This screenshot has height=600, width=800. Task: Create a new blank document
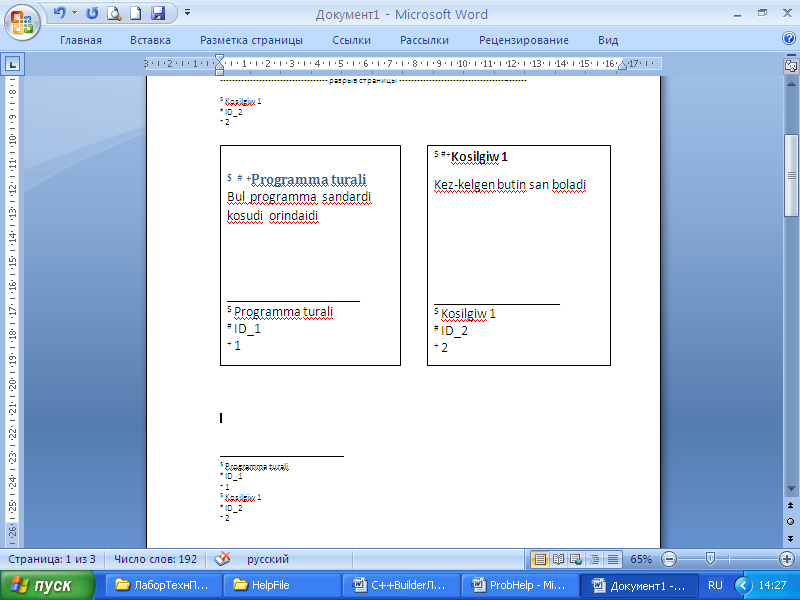135,13
